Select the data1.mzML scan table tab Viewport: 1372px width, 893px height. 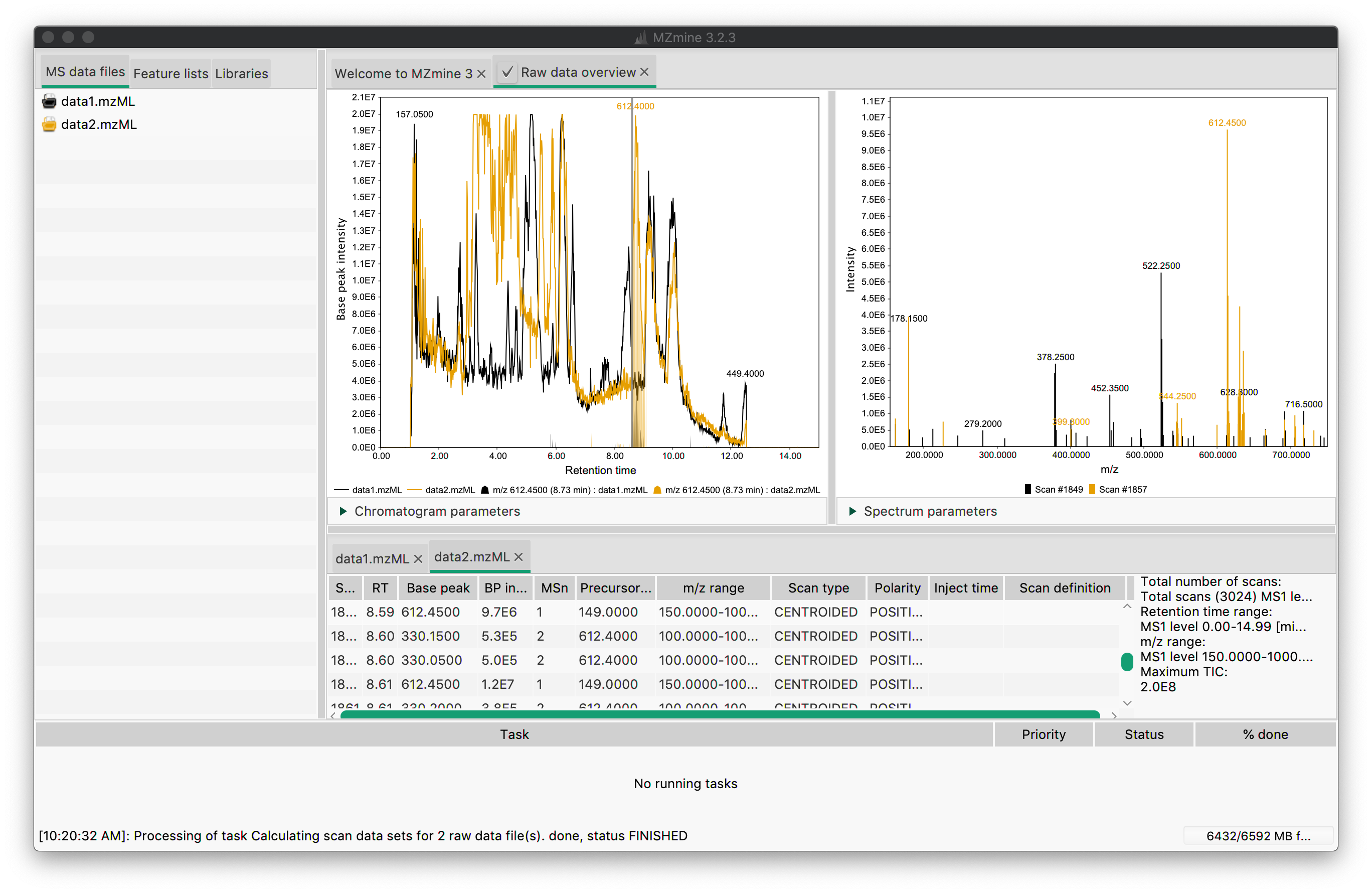tap(372, 559)
